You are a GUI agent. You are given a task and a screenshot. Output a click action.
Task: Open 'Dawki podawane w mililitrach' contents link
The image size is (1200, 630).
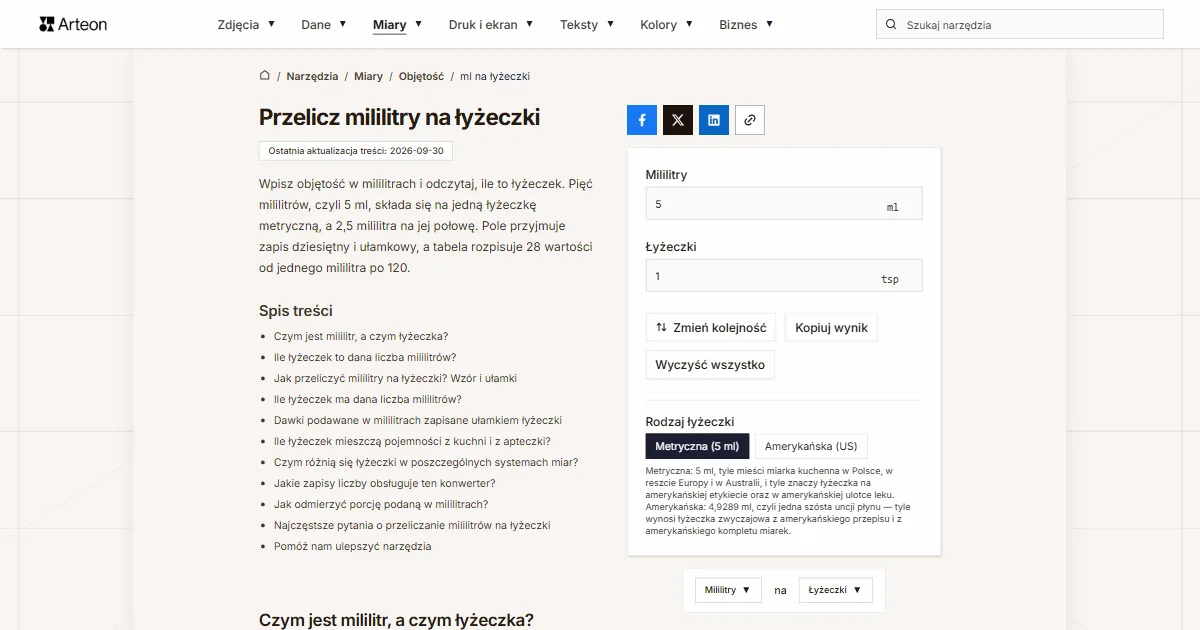pyautogui.click(x=418, y=420)
